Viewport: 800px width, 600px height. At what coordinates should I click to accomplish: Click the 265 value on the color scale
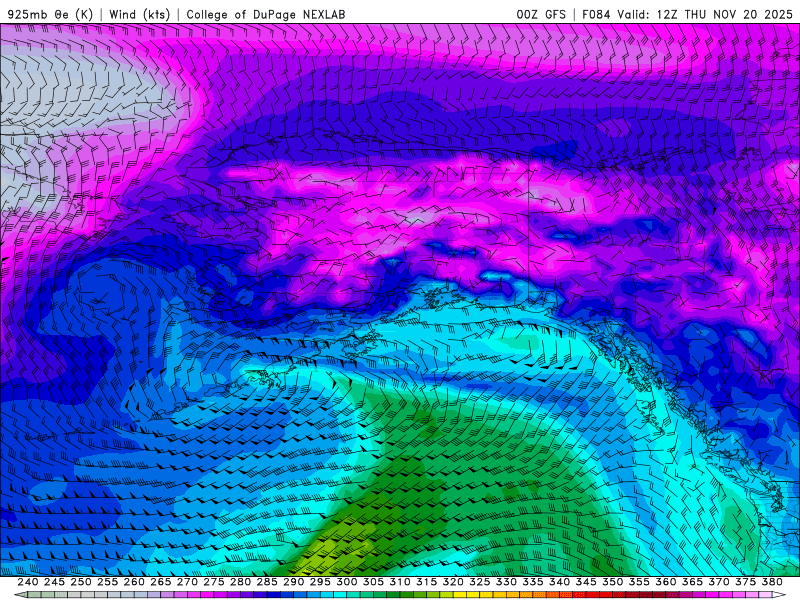coord(161,582)
